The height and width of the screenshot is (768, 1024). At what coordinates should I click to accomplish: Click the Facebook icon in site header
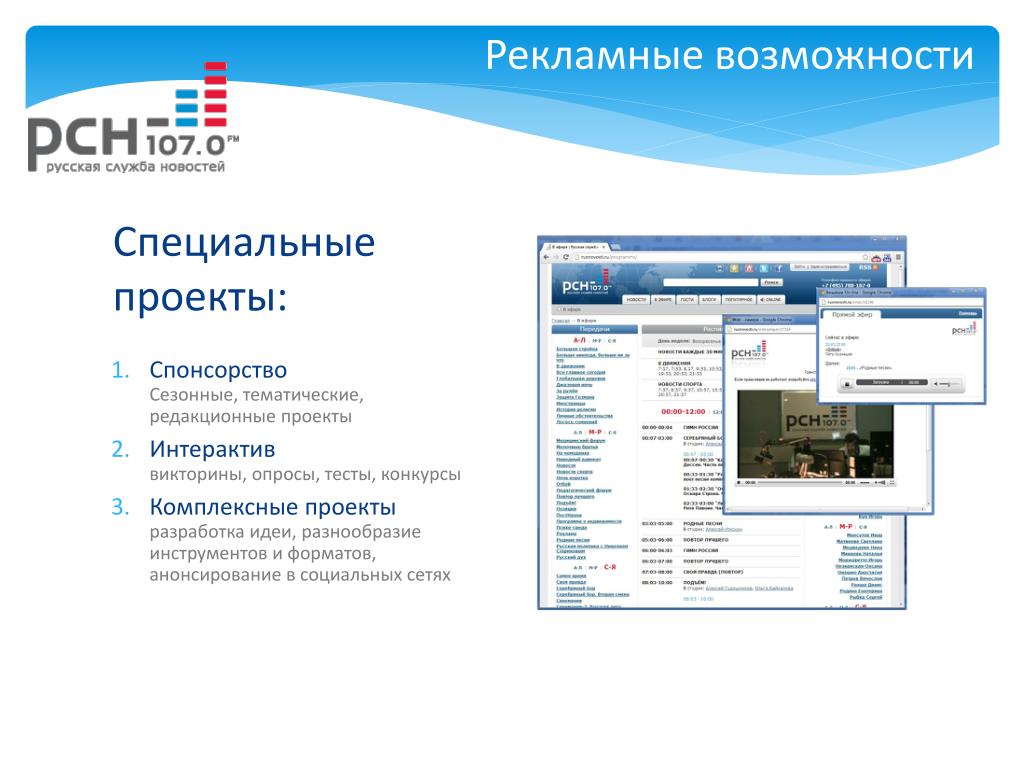[x=778, y=268]
